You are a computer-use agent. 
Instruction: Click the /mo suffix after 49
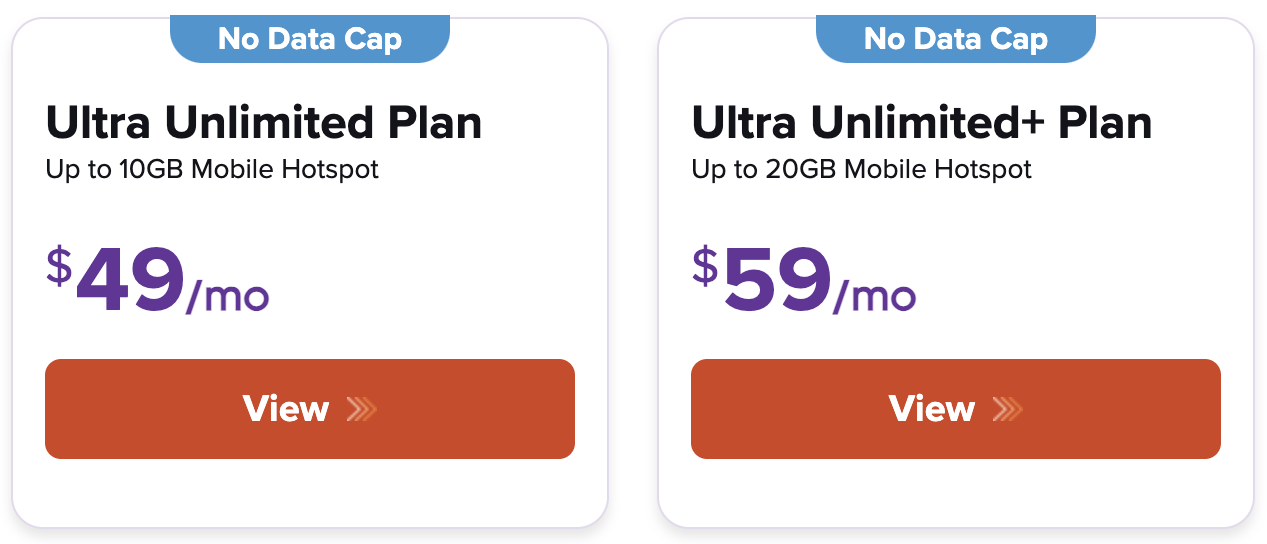228,296
